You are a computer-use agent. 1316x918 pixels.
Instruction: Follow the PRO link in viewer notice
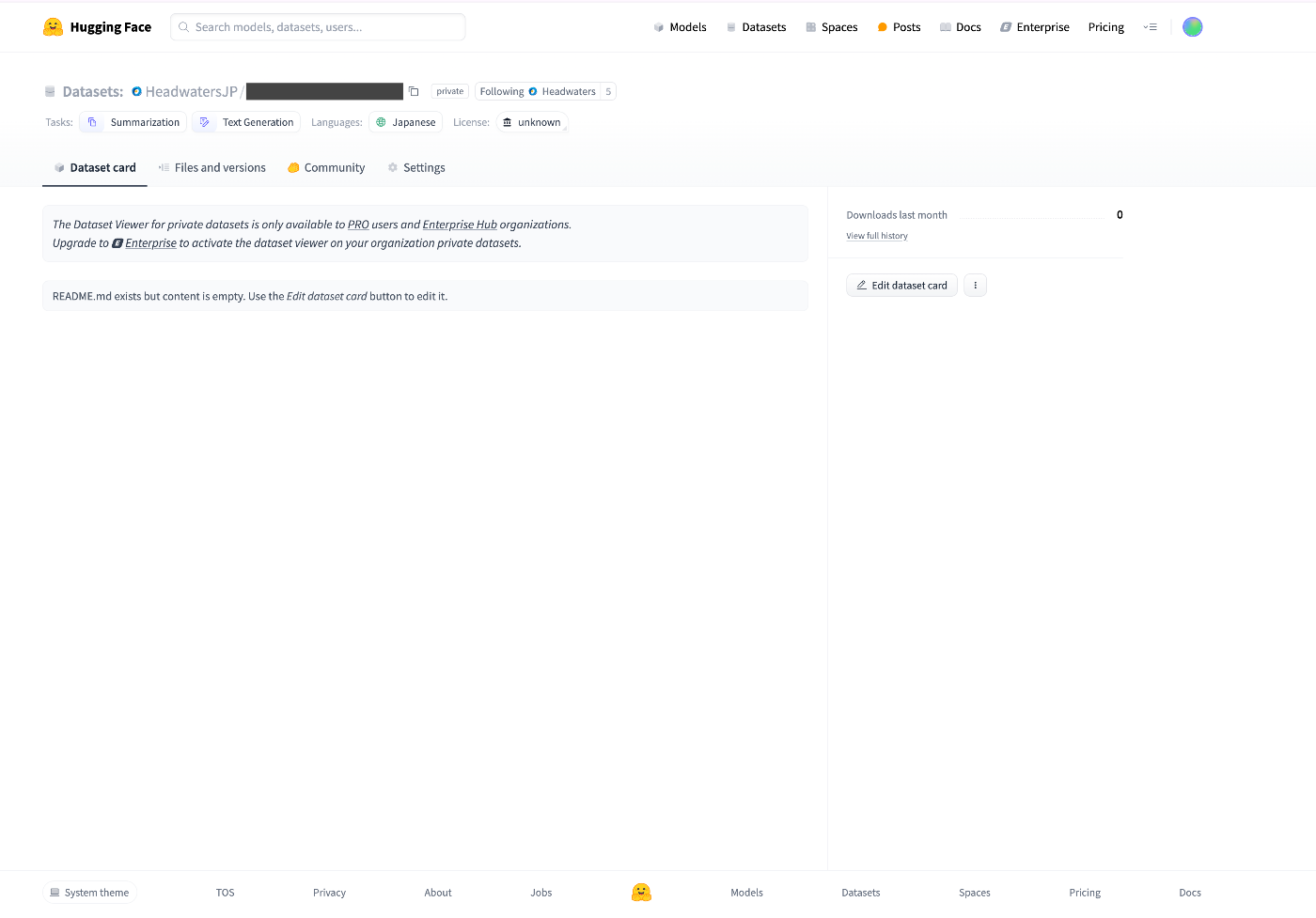(x=358, y=225)
